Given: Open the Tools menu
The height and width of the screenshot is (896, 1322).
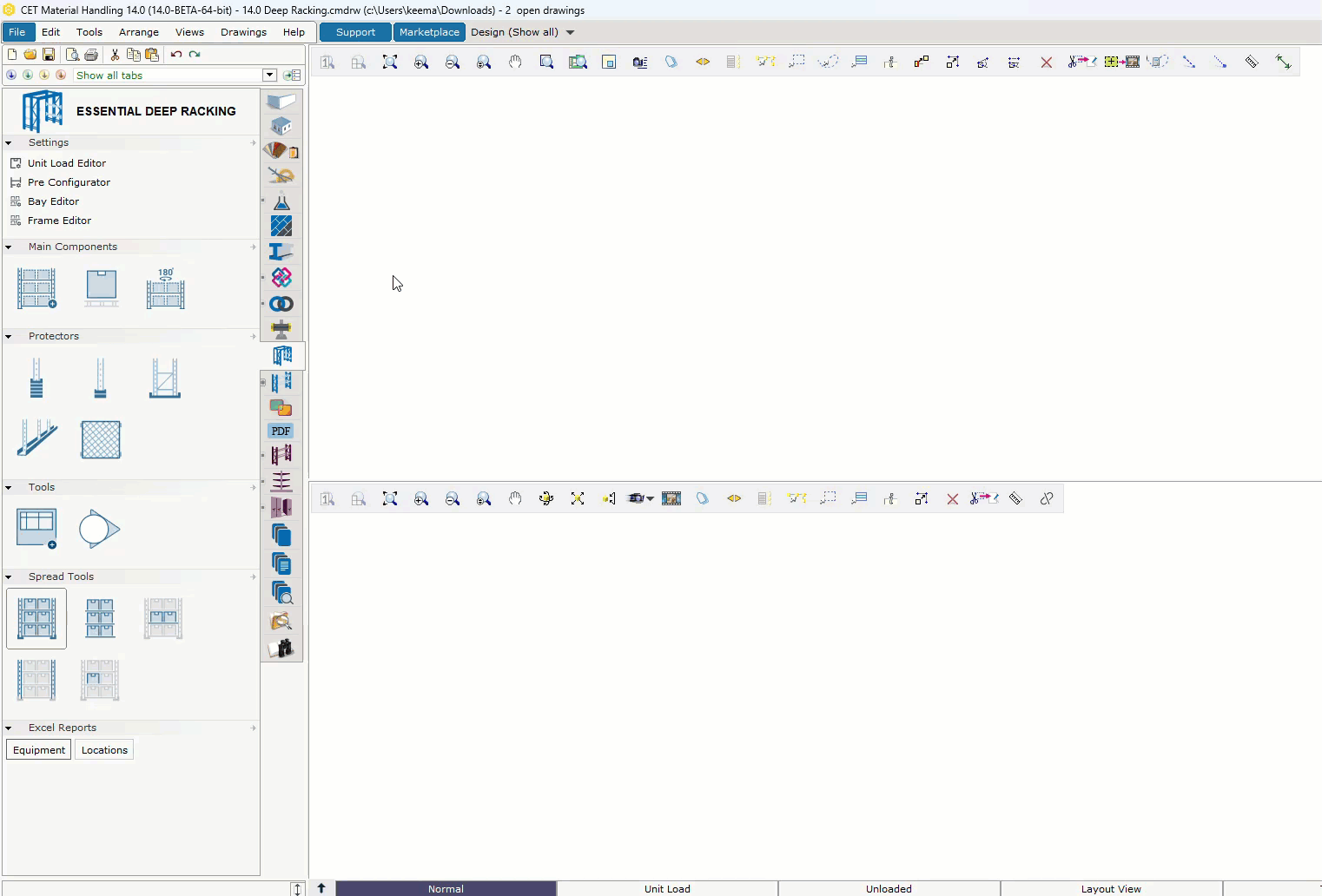Looking at the screenshot, I should pyautogui.click(x=89, y=32).
